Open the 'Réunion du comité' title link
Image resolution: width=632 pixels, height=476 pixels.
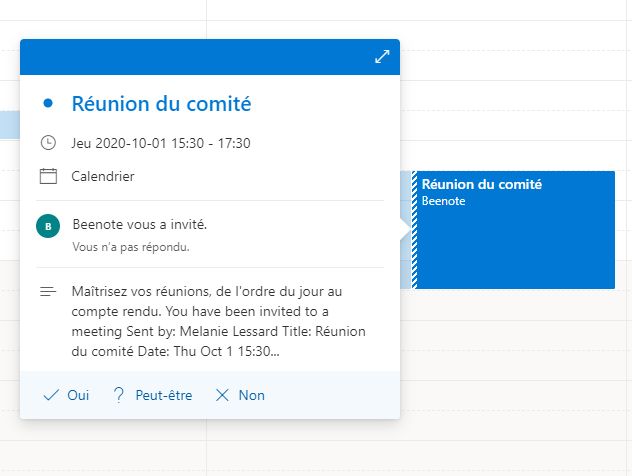pyautogui.click(x=161, y=104)
